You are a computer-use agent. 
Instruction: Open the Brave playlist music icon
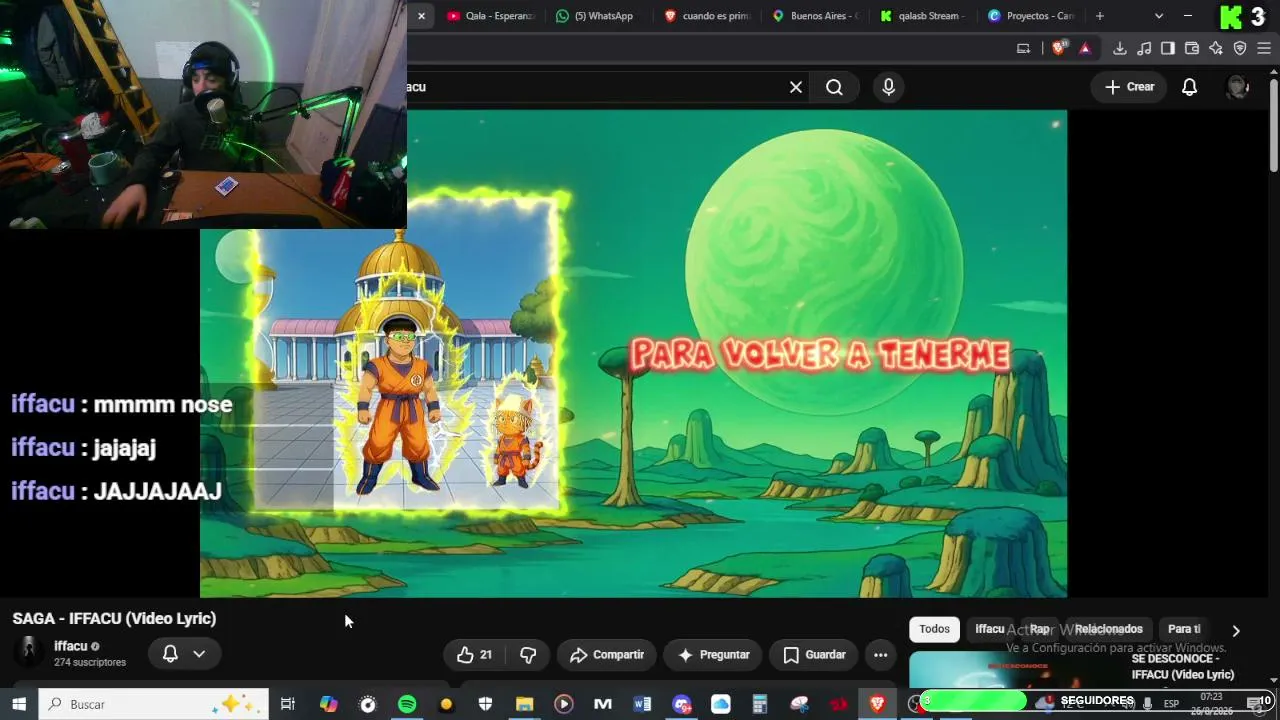pyautogui.click(x=1144, y=48)
